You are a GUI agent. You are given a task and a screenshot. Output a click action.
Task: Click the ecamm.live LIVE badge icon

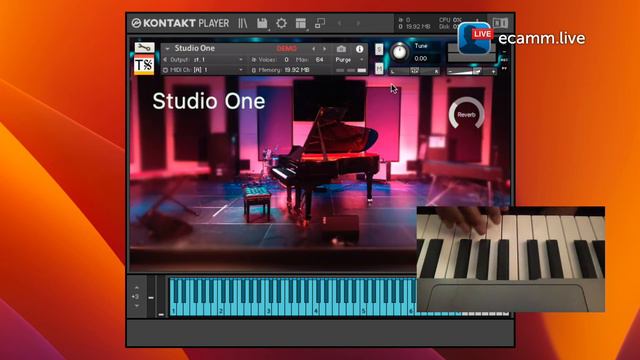point(475,38)
